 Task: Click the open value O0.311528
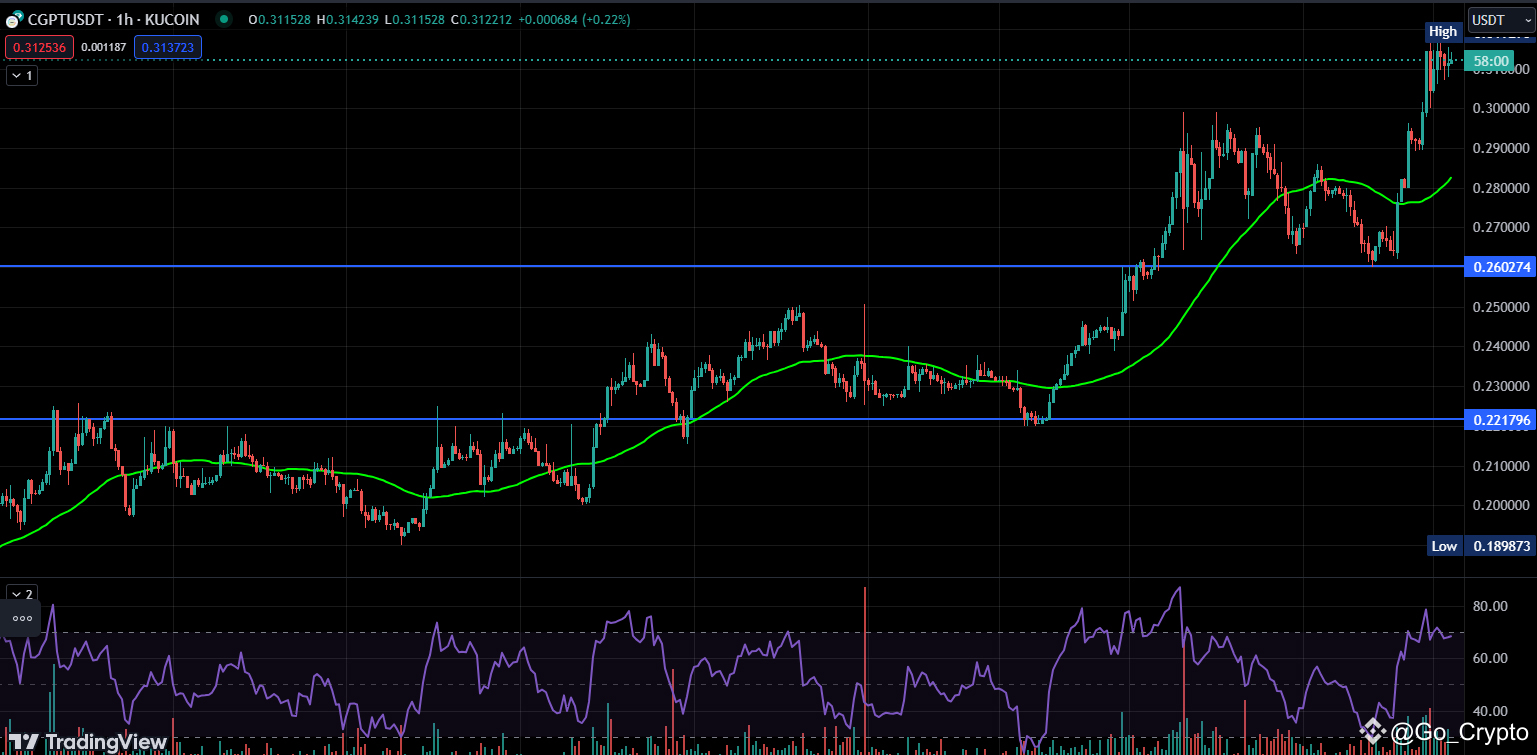click(x=281, y=19)
